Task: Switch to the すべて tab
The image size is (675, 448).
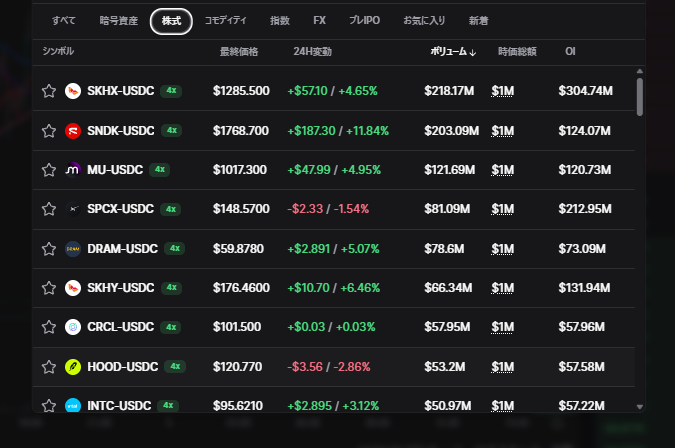Action: click(x=64, y=21)
